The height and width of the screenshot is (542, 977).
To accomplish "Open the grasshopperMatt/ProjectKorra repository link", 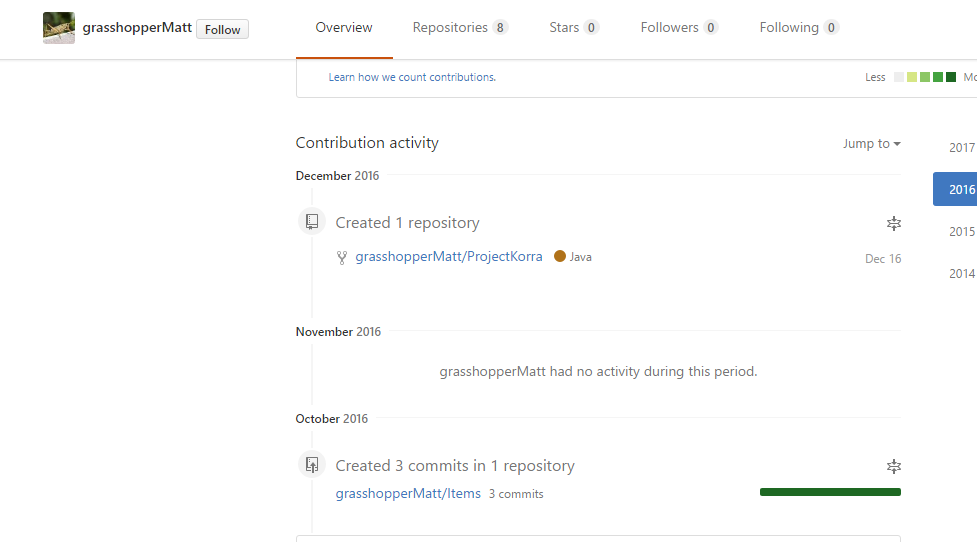I will pyautogui.click(x=449, y=257).
